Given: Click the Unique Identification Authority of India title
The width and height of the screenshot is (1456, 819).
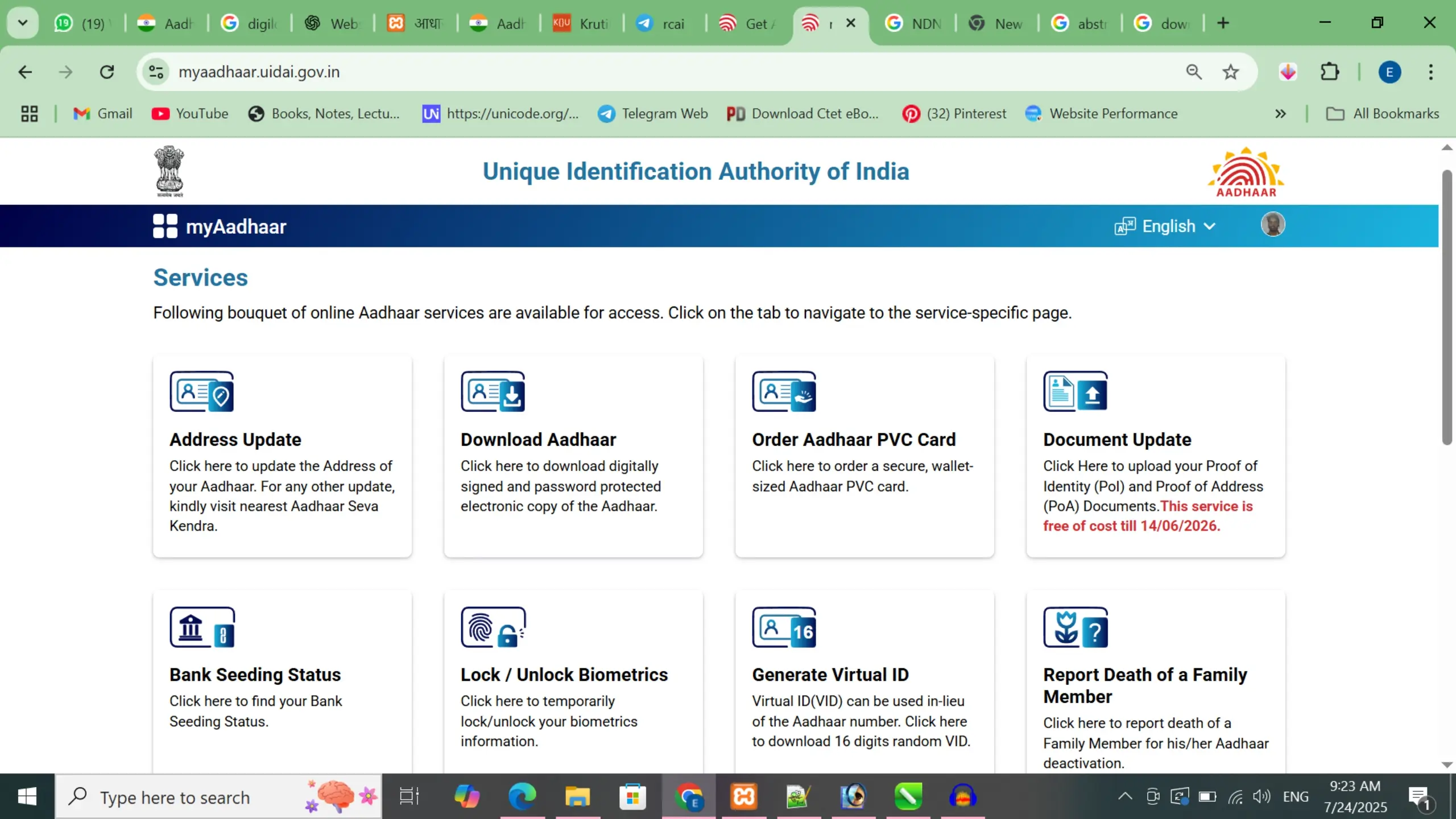Looking at the screenshot, I should [x=696, y=171].
